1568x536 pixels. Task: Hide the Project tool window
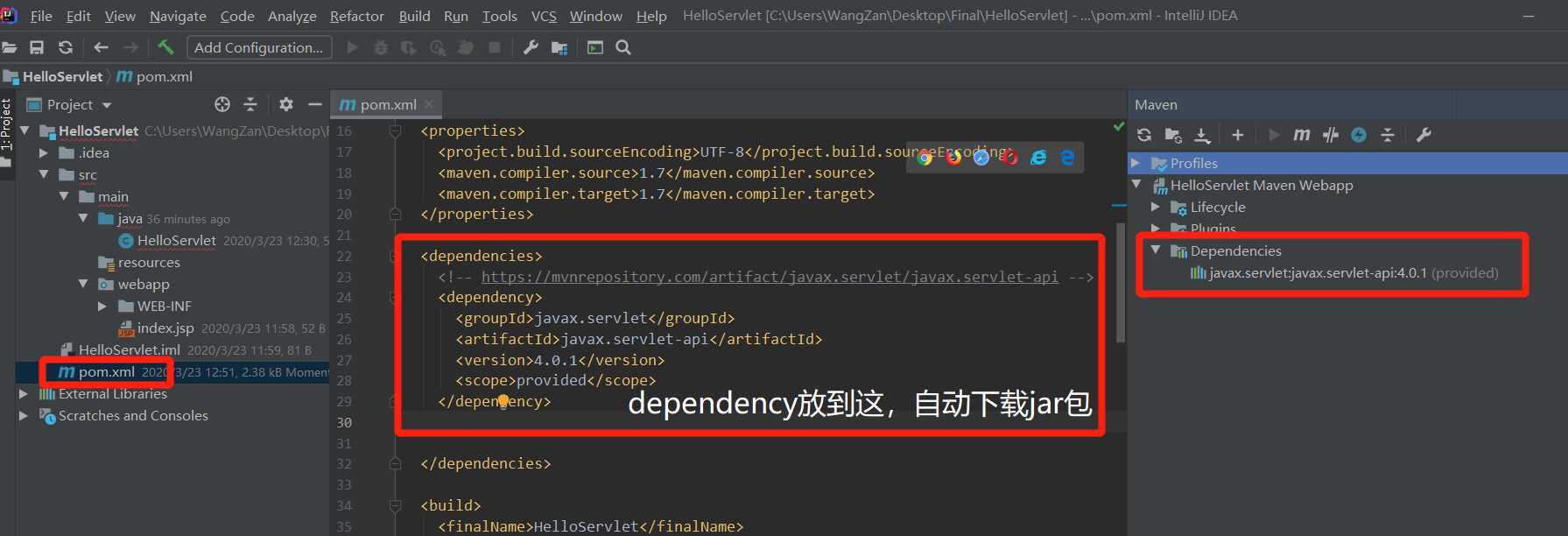coord(315,104)
